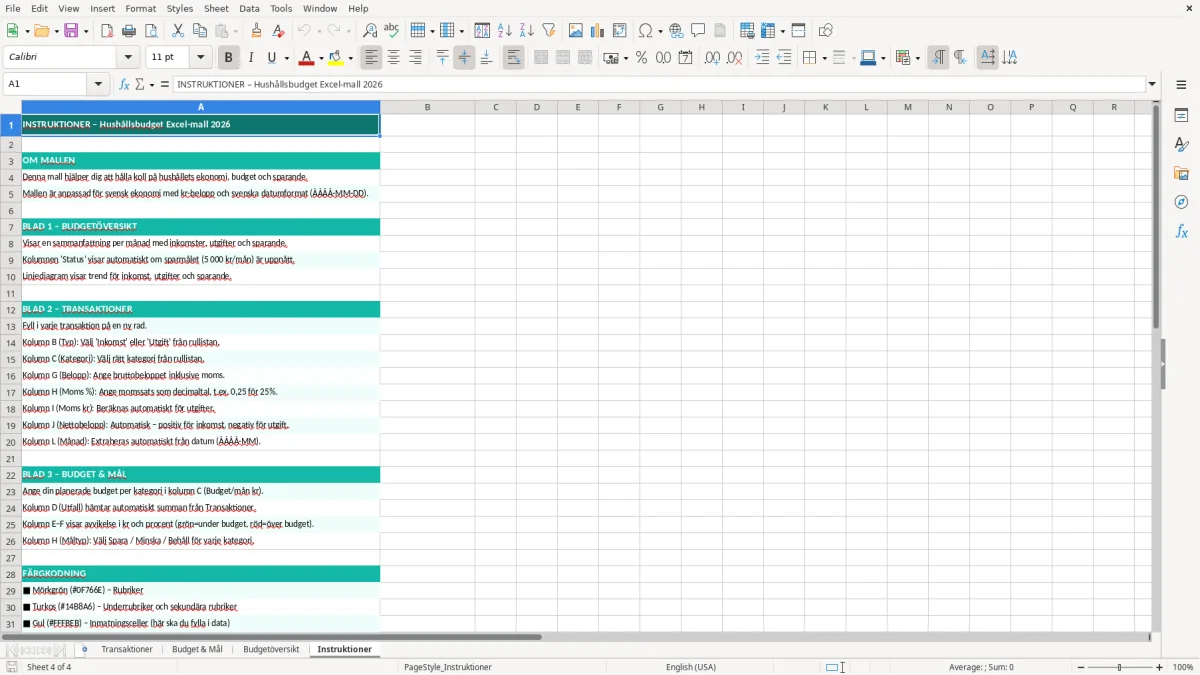Open the Font Size dropdown
1200x675 pixels.
(200, 58)
